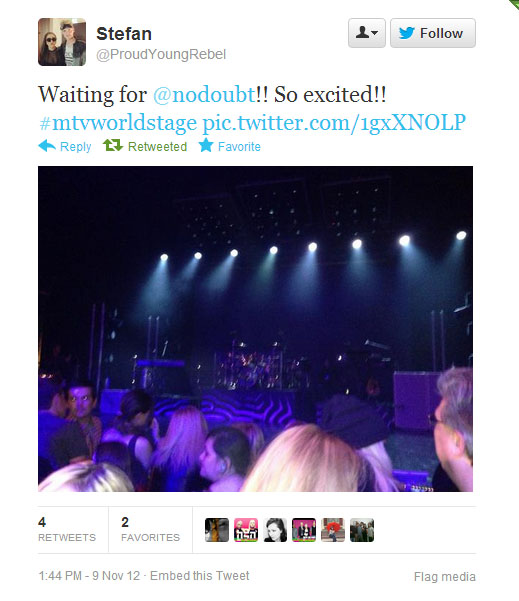The height and width of the screenshot is (601, 519).
Task: Choose Flag media link
Action: 445,576
